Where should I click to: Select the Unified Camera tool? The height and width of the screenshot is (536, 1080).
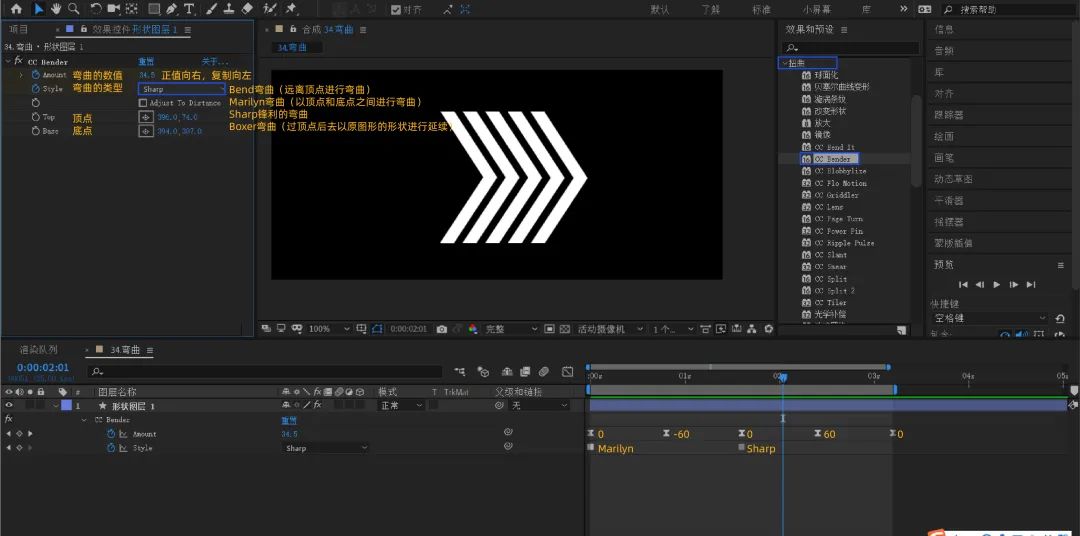pos(114,9)
